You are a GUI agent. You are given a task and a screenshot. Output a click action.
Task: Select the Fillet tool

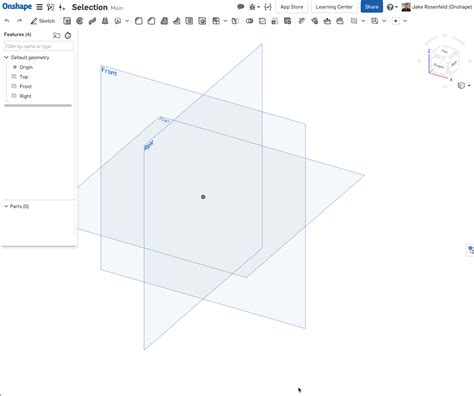pyautogui.click(x=139, y=21)
